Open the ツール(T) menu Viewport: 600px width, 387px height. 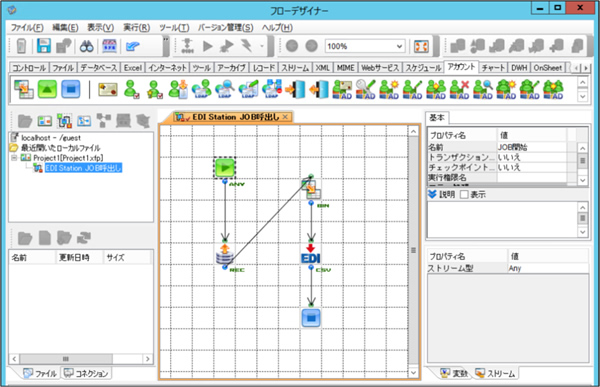[x=174, y=28]
